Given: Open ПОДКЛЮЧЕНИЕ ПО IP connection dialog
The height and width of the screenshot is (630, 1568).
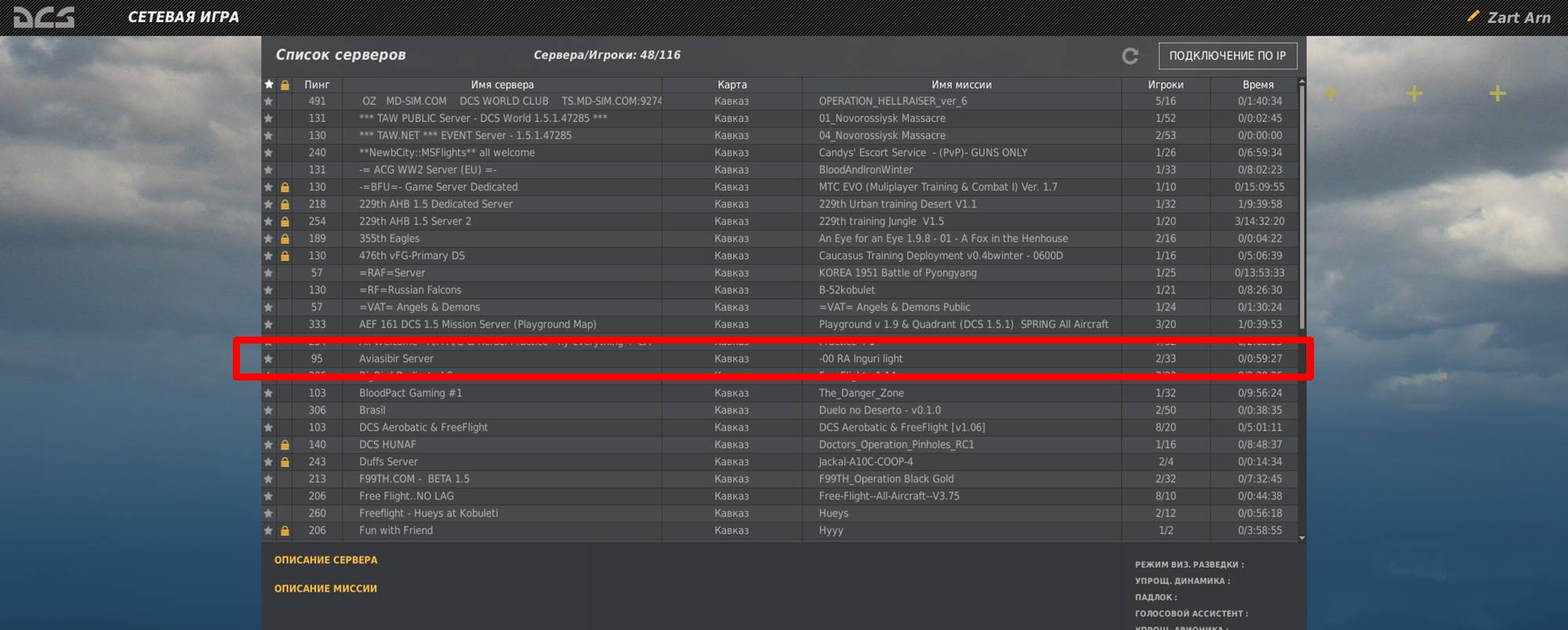Looking at the screenshot, I should click(x=1228, y=56).
